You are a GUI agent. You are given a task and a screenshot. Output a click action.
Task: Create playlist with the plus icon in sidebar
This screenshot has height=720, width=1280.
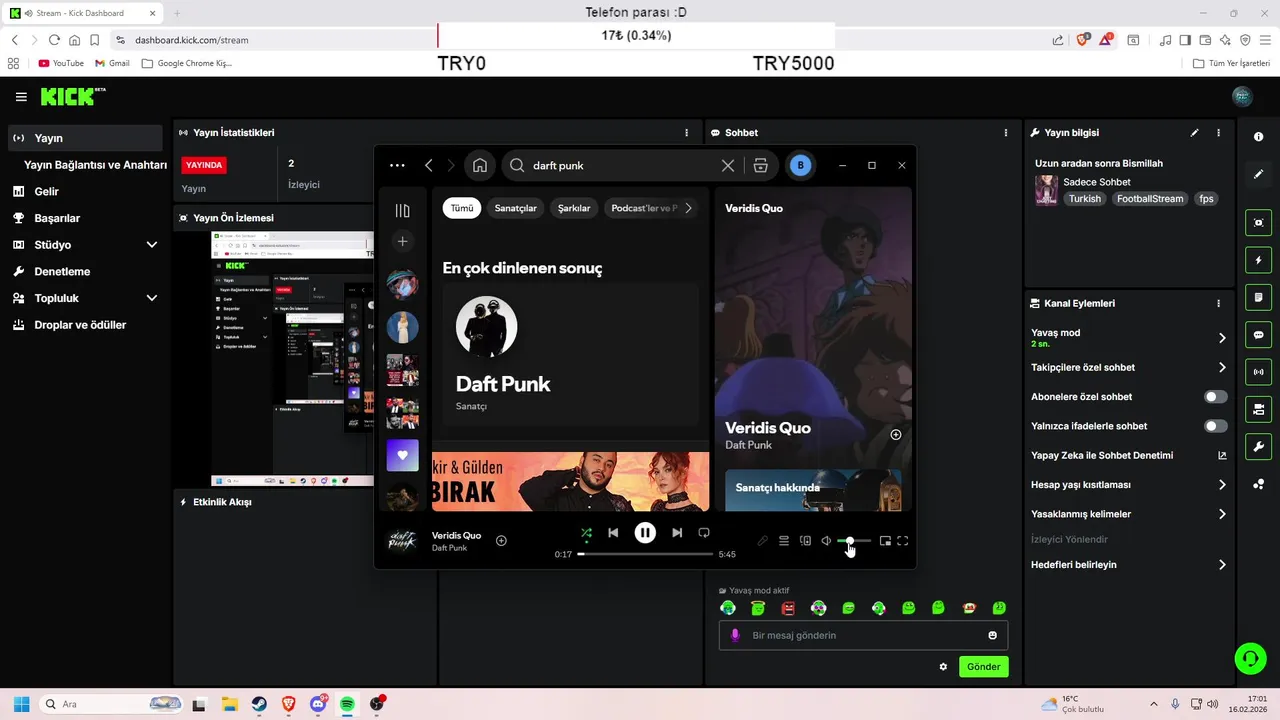pyautogui.click(x=403, y=241)
